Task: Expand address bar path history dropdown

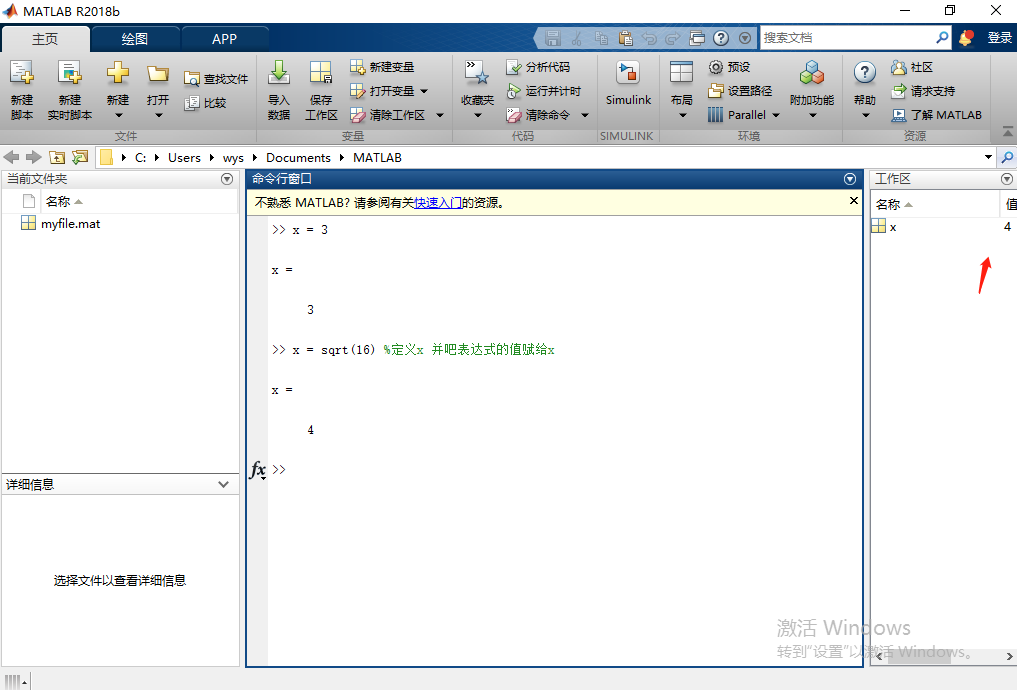Action: 988,157
